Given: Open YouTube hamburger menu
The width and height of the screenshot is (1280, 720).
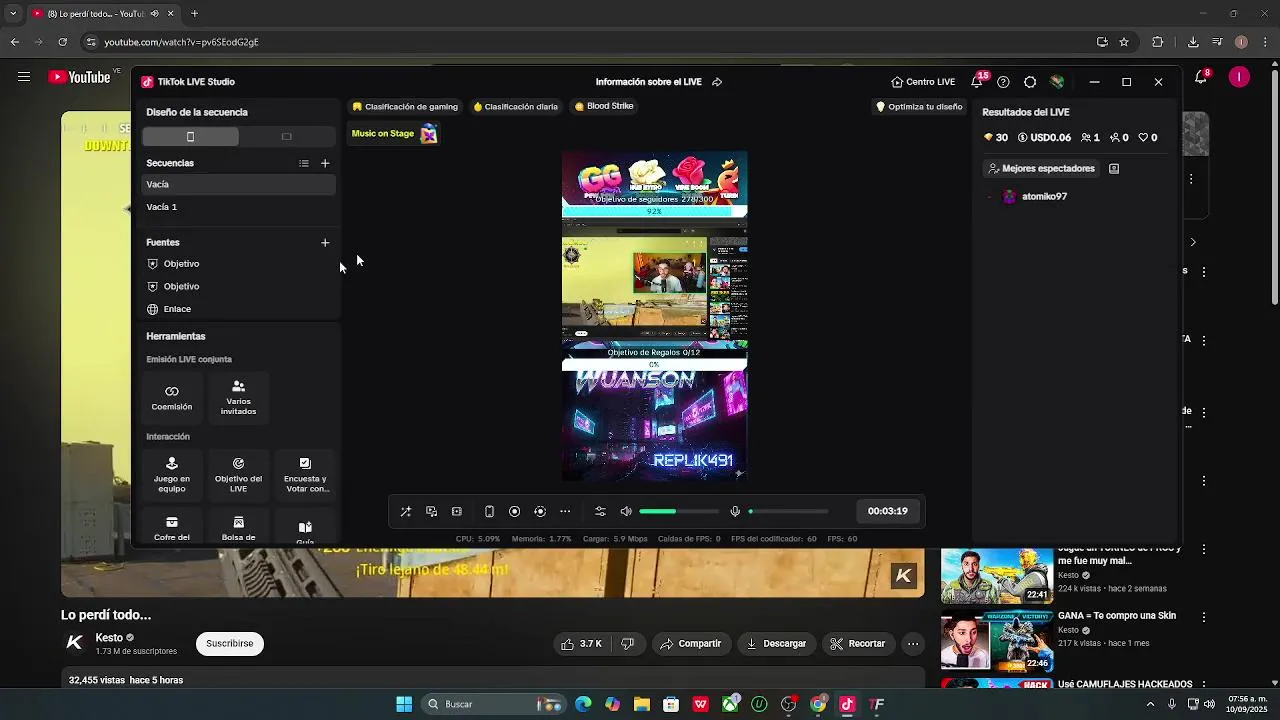Looking at the screenshot, I should click(x=23, y=77).
